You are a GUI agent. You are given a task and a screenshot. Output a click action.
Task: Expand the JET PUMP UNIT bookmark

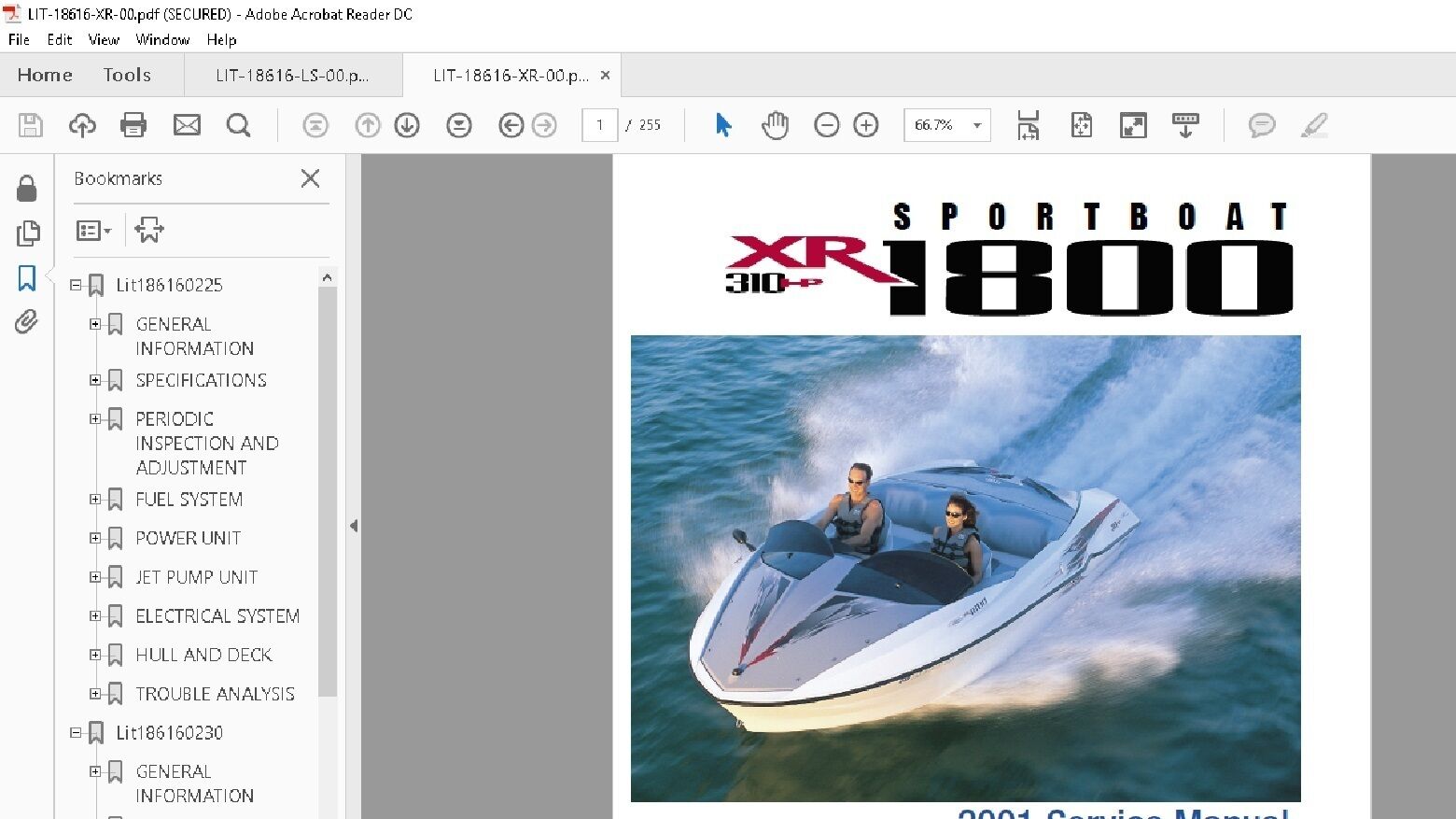click(x=95, y=577)
